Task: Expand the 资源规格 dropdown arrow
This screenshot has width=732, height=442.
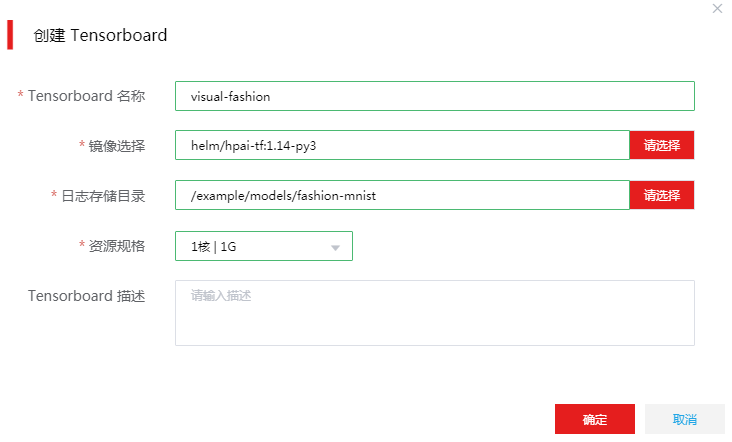Action: [335, 247]
